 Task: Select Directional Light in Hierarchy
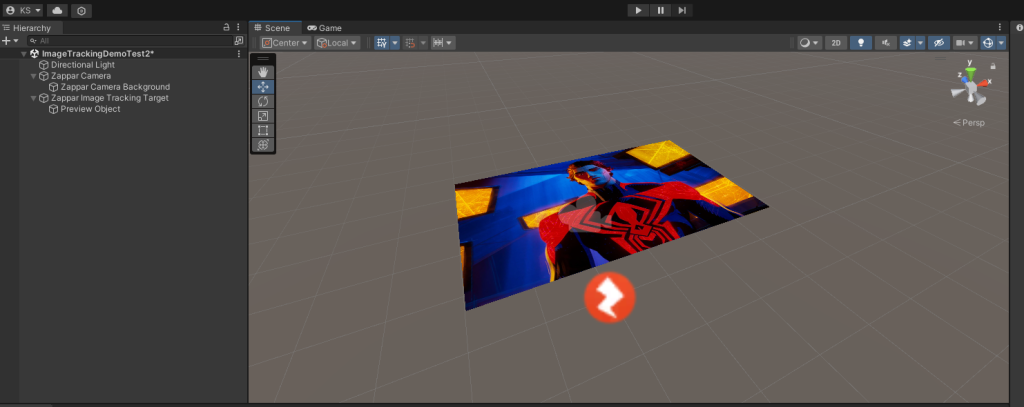[x=82, y=65]
